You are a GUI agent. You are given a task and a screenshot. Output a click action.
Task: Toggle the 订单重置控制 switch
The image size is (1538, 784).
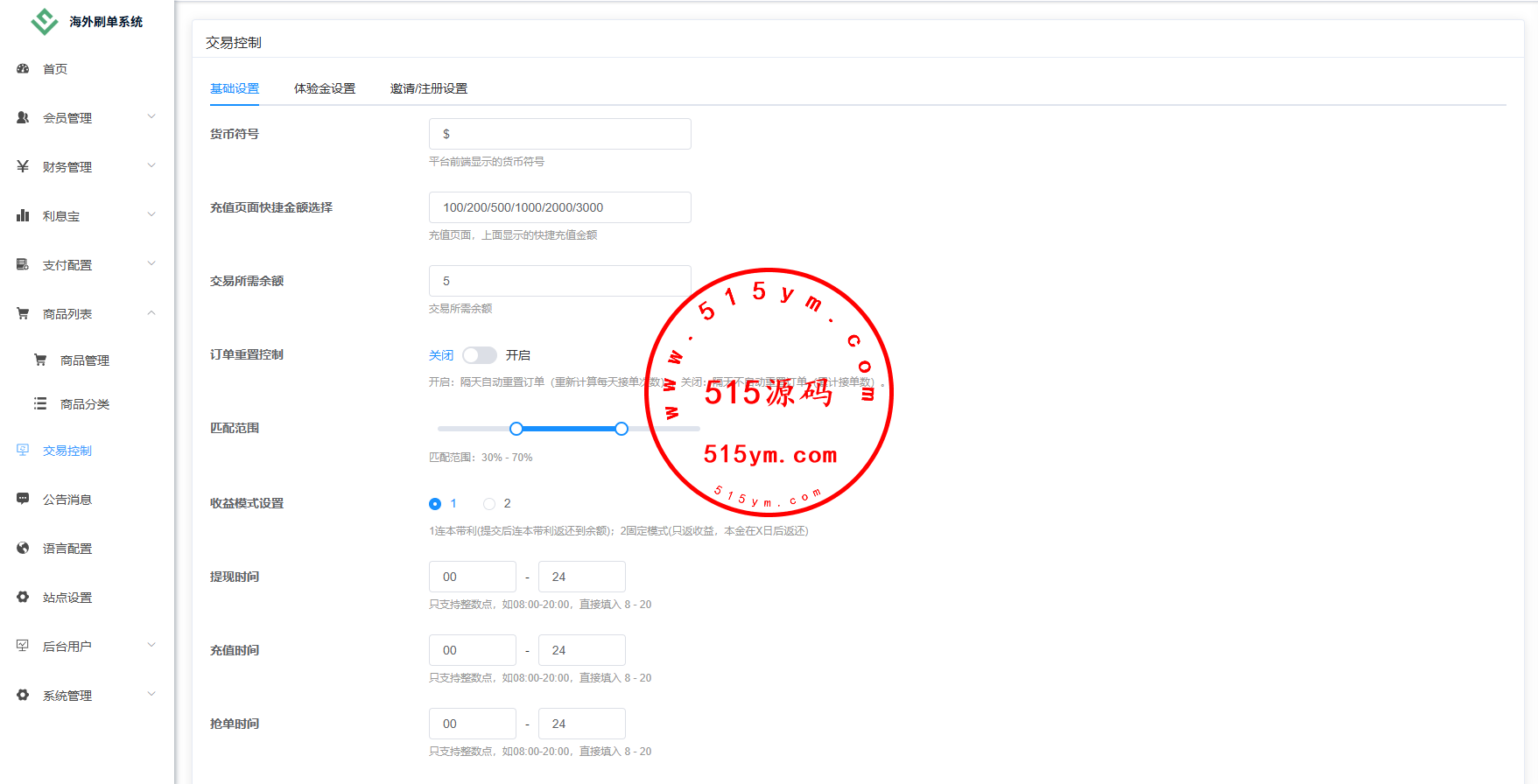pos(479,355)
